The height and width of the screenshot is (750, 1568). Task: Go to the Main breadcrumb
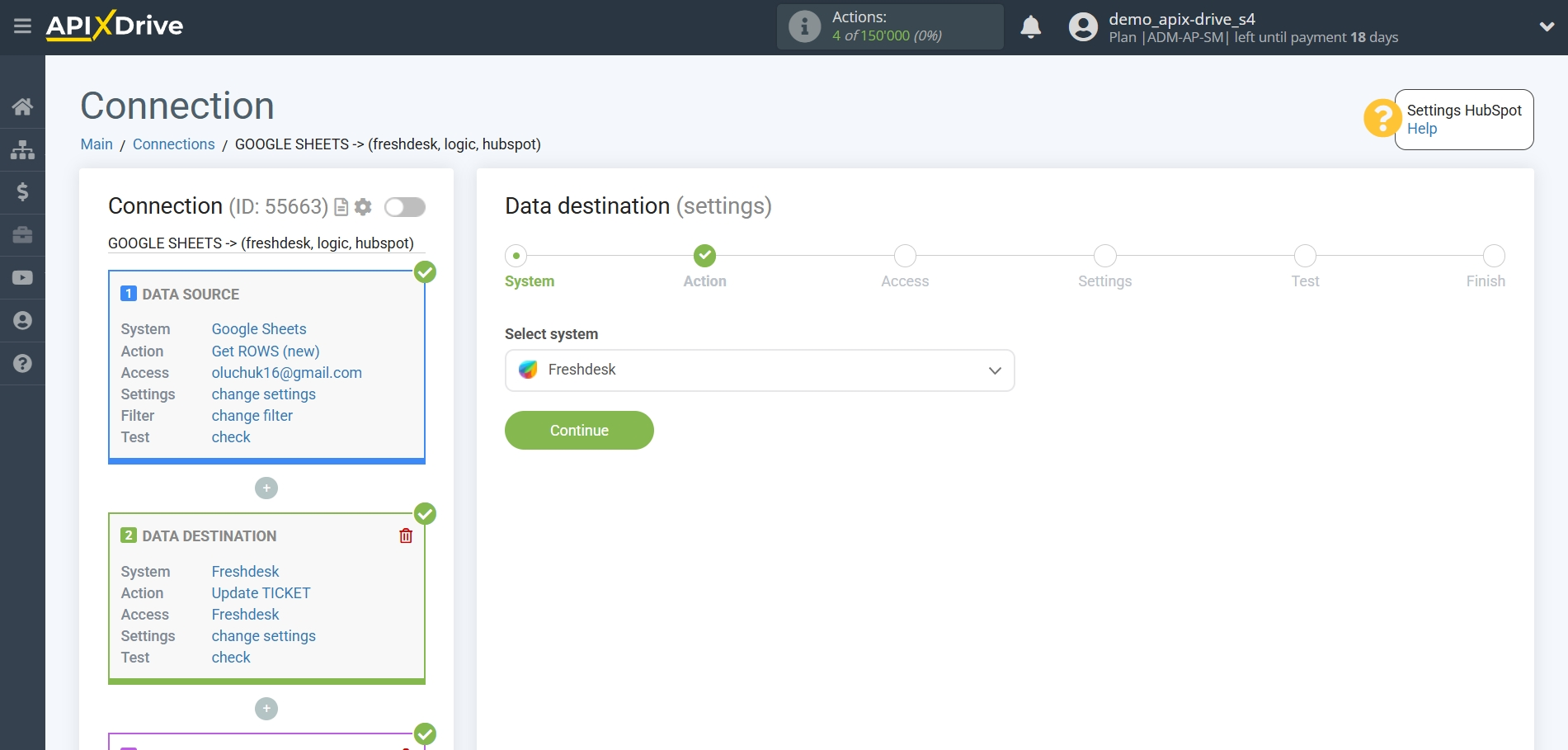[x=97, y=144]
